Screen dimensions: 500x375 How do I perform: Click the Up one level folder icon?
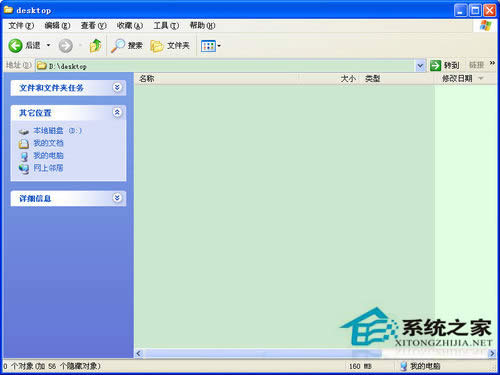tap(95, 45)
